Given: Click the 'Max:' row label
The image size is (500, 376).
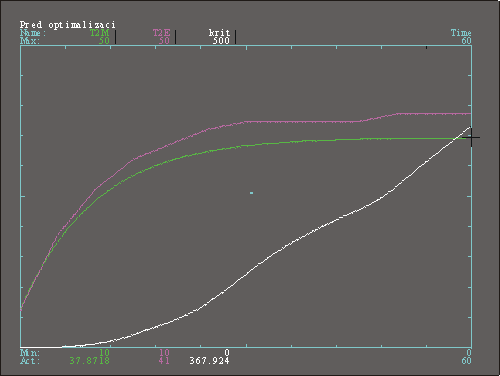Looking at the screenshot, I should [30, 41].
